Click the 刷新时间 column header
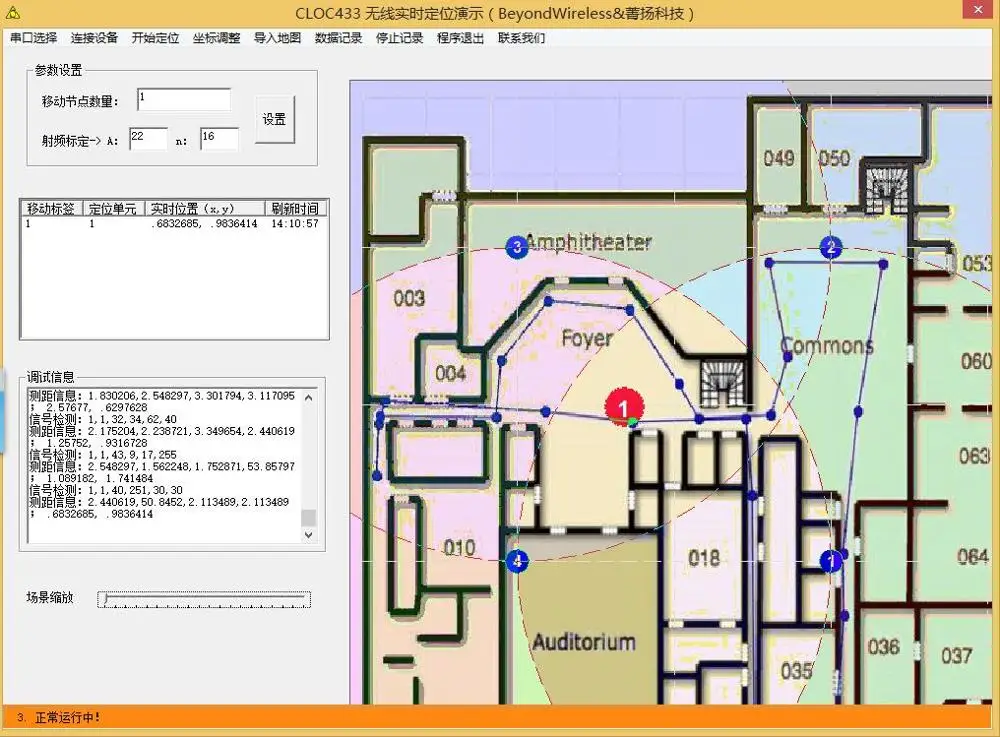Image resolution: width=1000 pixels, height=737 pixels. pos(295,208)
